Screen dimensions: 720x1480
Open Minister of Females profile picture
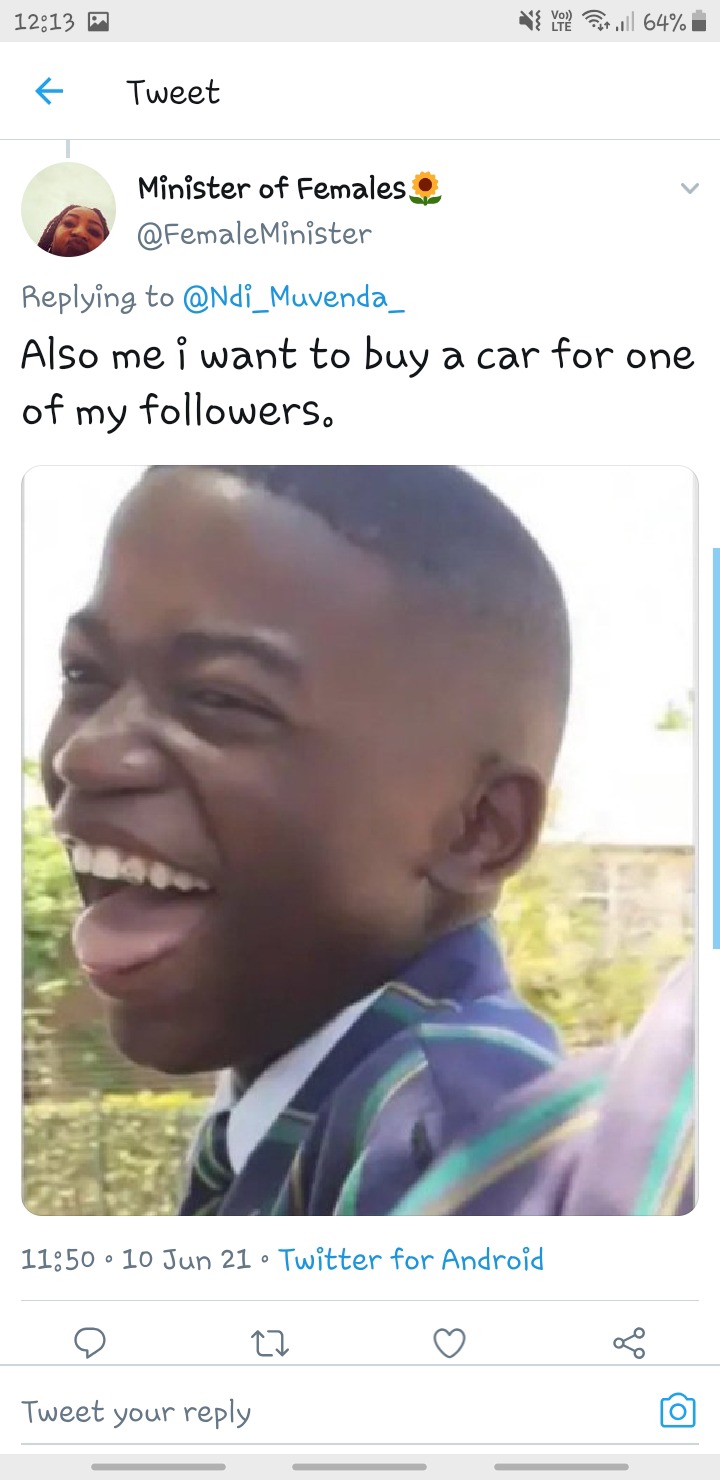(x=68, y=209)
